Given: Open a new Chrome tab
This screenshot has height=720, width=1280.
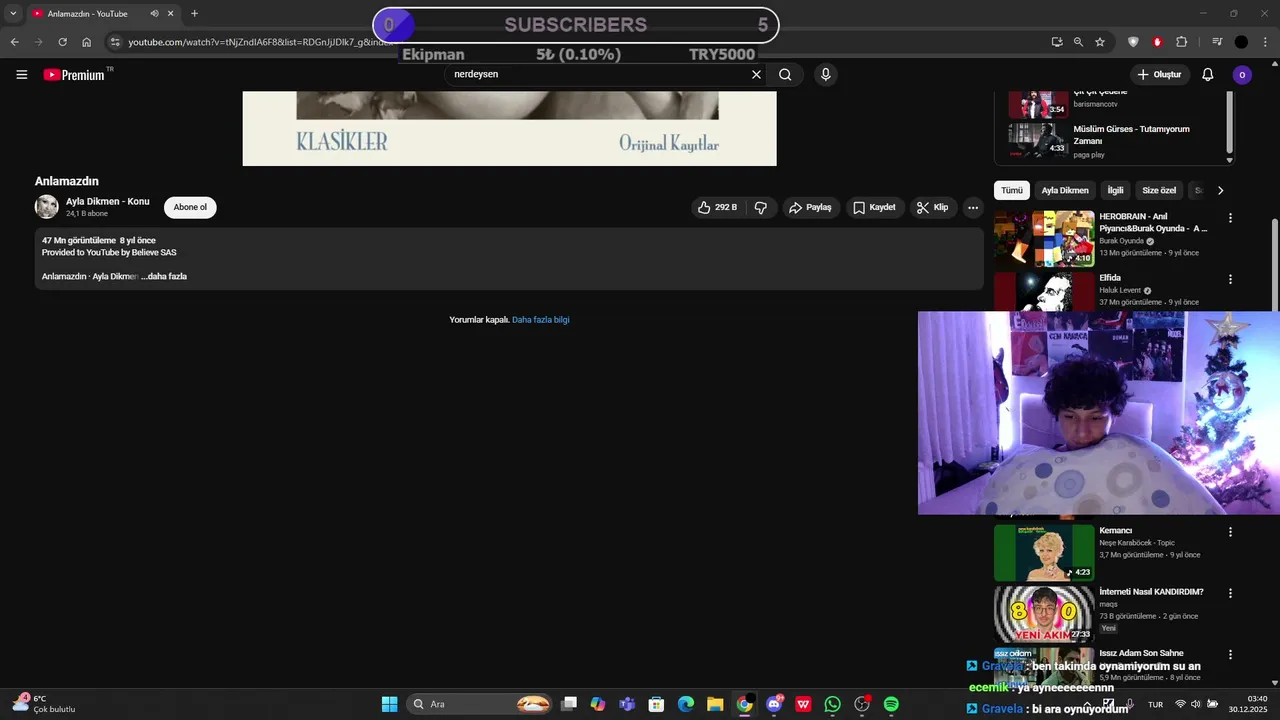Looking at the screenshot, I should click(x=194, y=14).
